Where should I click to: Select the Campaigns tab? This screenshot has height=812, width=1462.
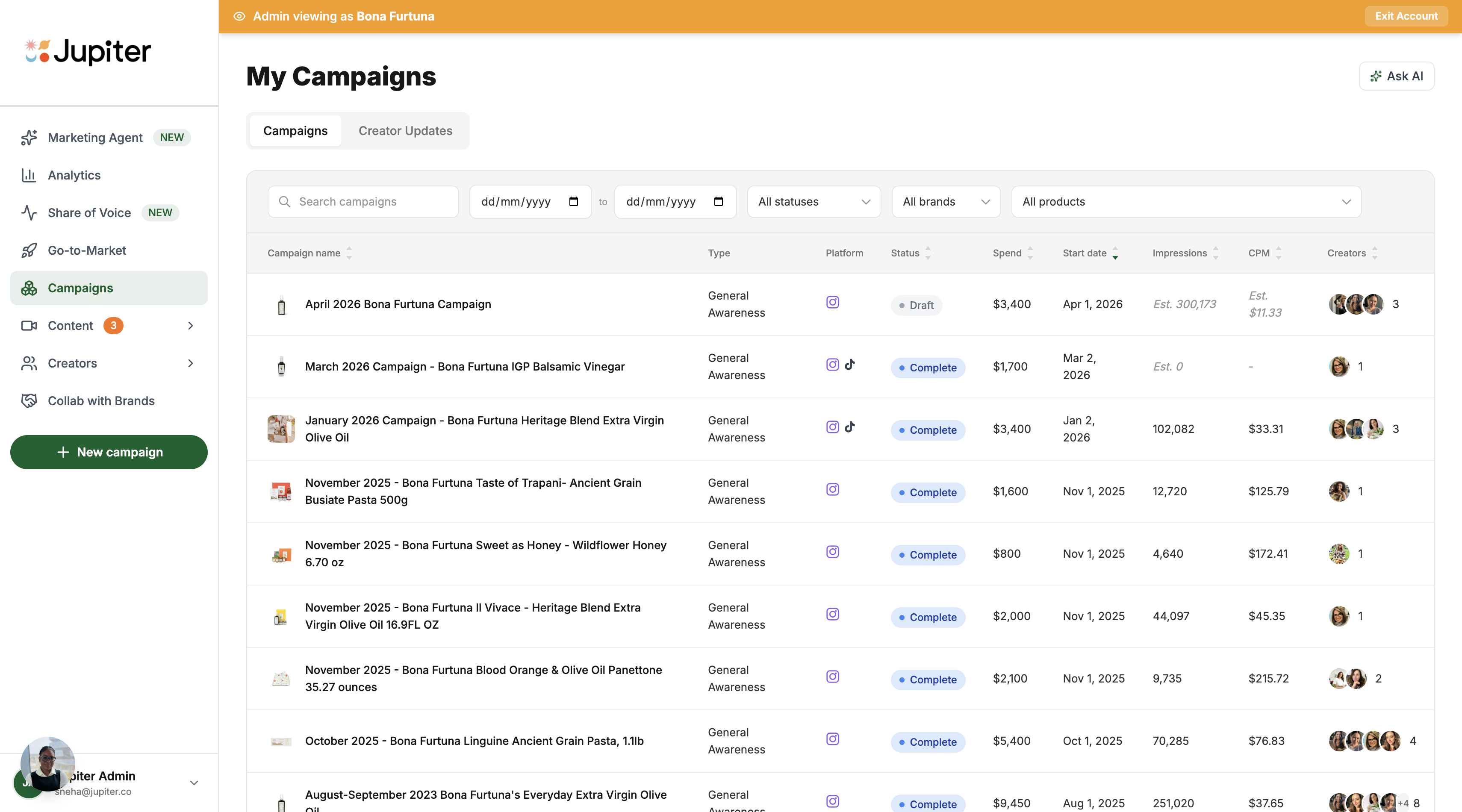pos(295,130)
